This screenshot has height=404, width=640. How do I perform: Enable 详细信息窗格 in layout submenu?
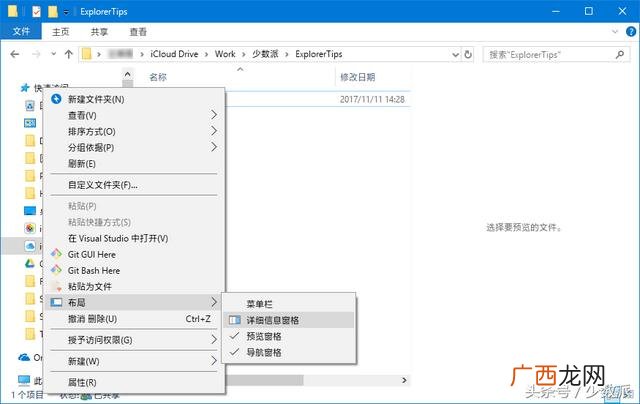pos(289,320)
